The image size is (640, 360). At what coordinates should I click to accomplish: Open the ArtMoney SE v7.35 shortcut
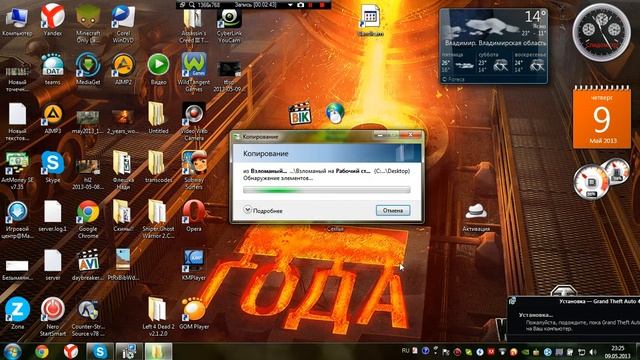point(17,164)
